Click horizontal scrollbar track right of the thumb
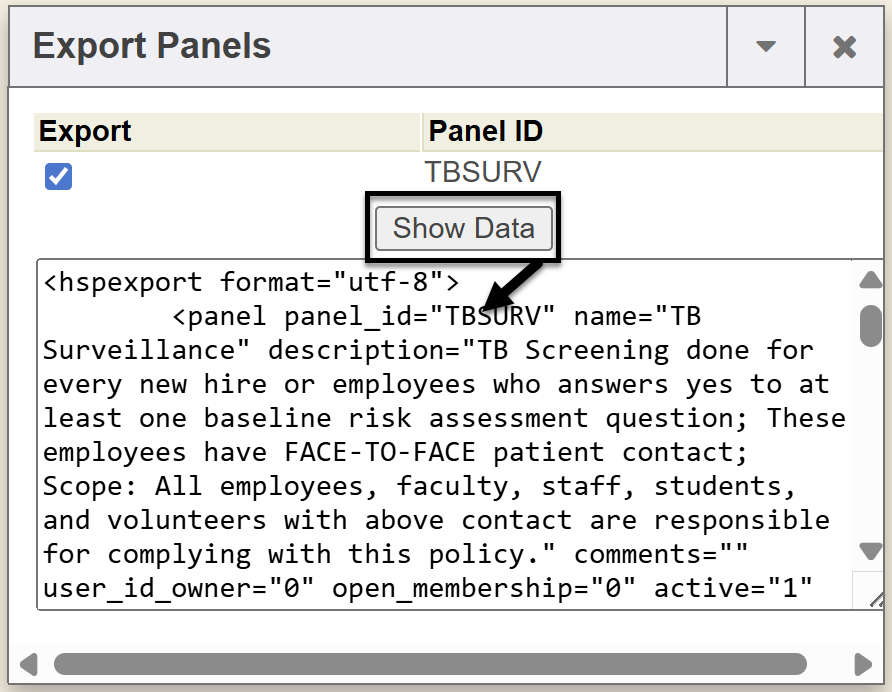Screen dimensions: 892x692 (827, 664)
